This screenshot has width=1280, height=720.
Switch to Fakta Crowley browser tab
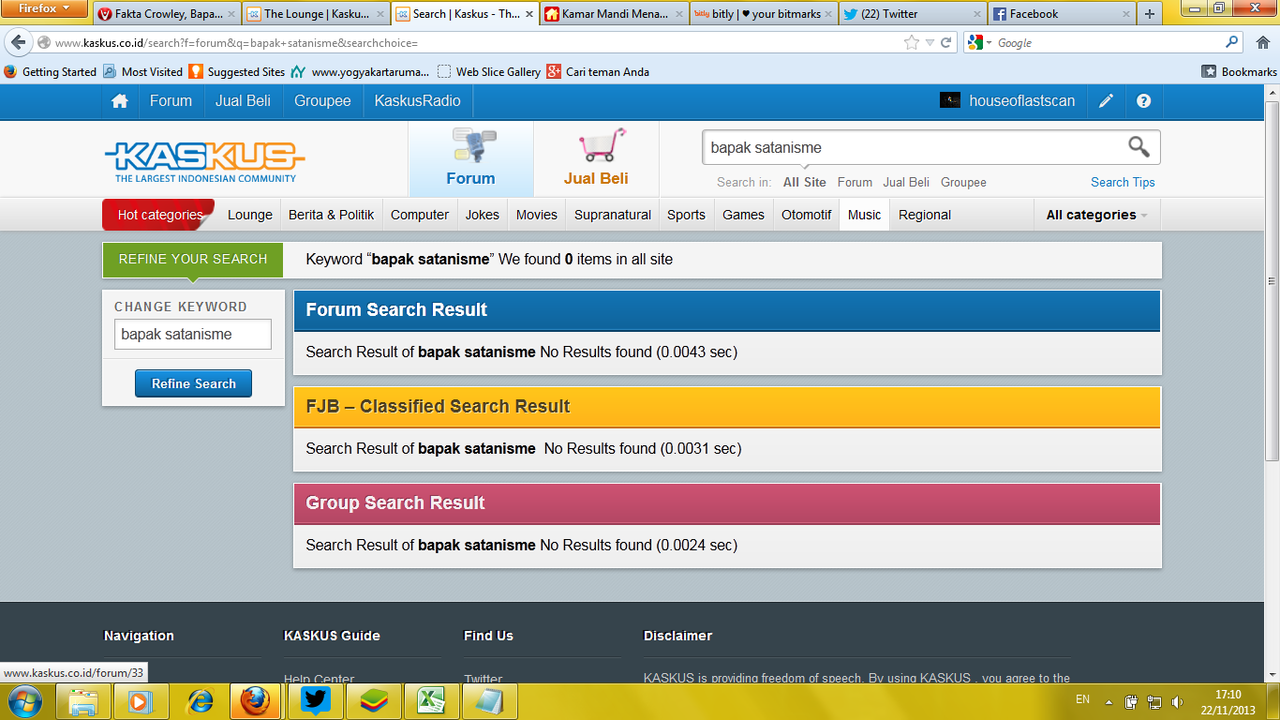coord(166,14)
